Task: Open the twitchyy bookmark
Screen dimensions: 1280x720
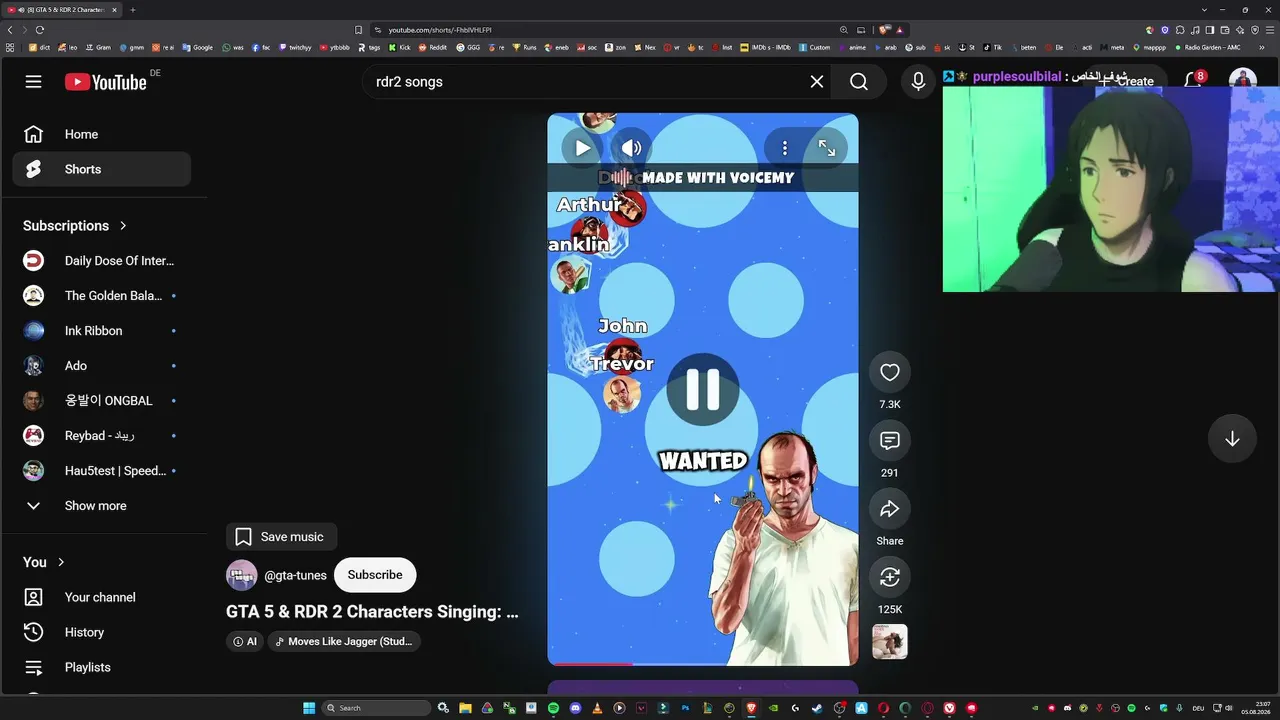Action: [x=295, y=47]
